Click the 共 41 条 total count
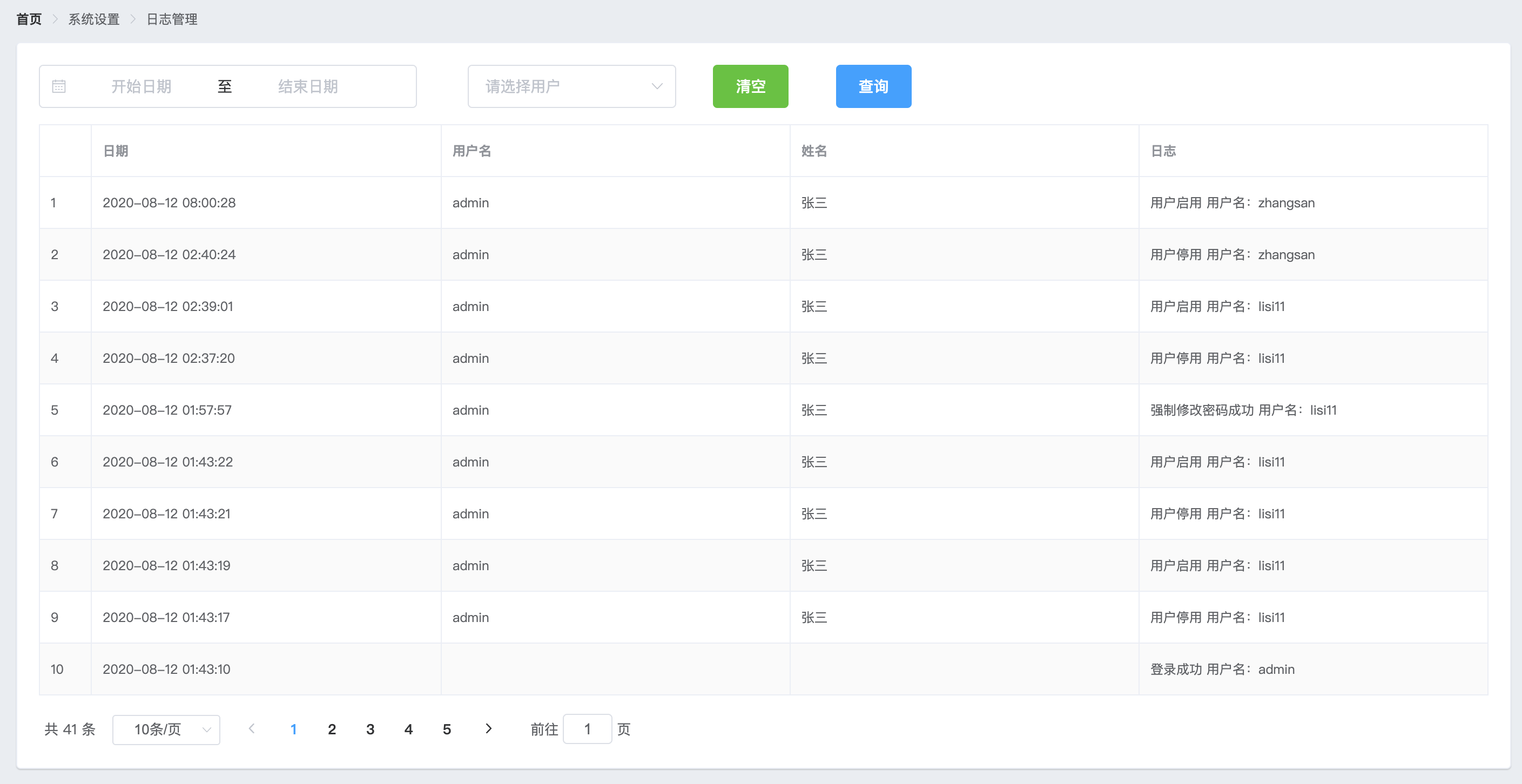 tap(70, 729)
